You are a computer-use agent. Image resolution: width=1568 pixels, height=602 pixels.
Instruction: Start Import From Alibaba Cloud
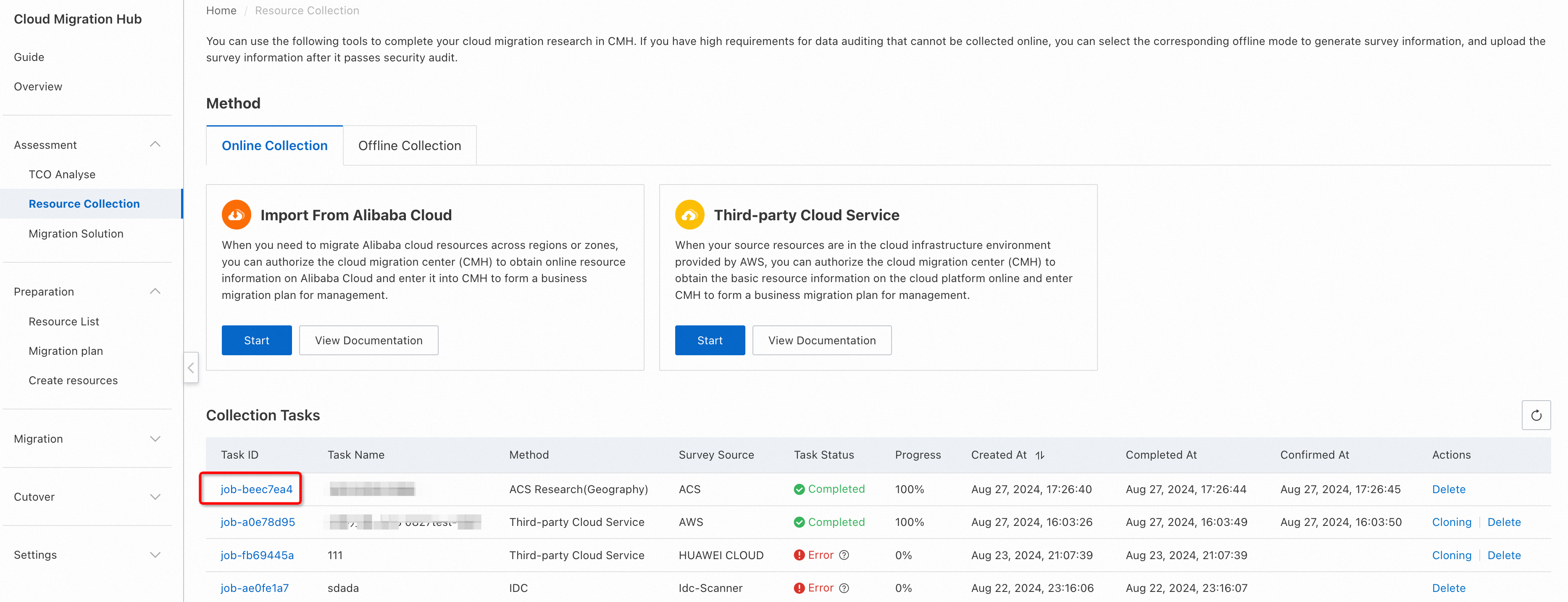click(256, 340)
